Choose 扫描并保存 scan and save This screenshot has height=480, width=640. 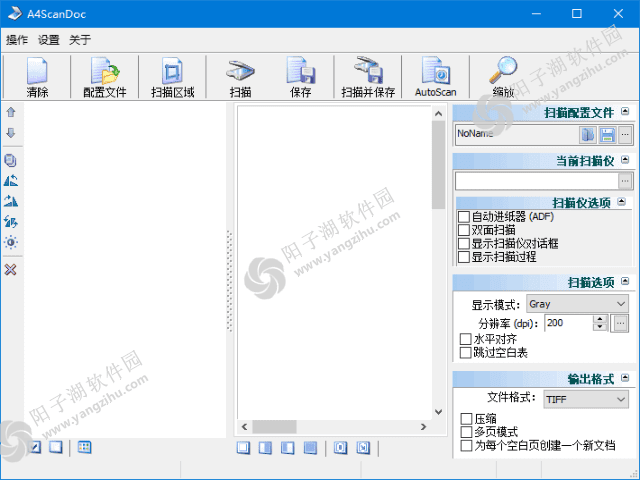368,77
